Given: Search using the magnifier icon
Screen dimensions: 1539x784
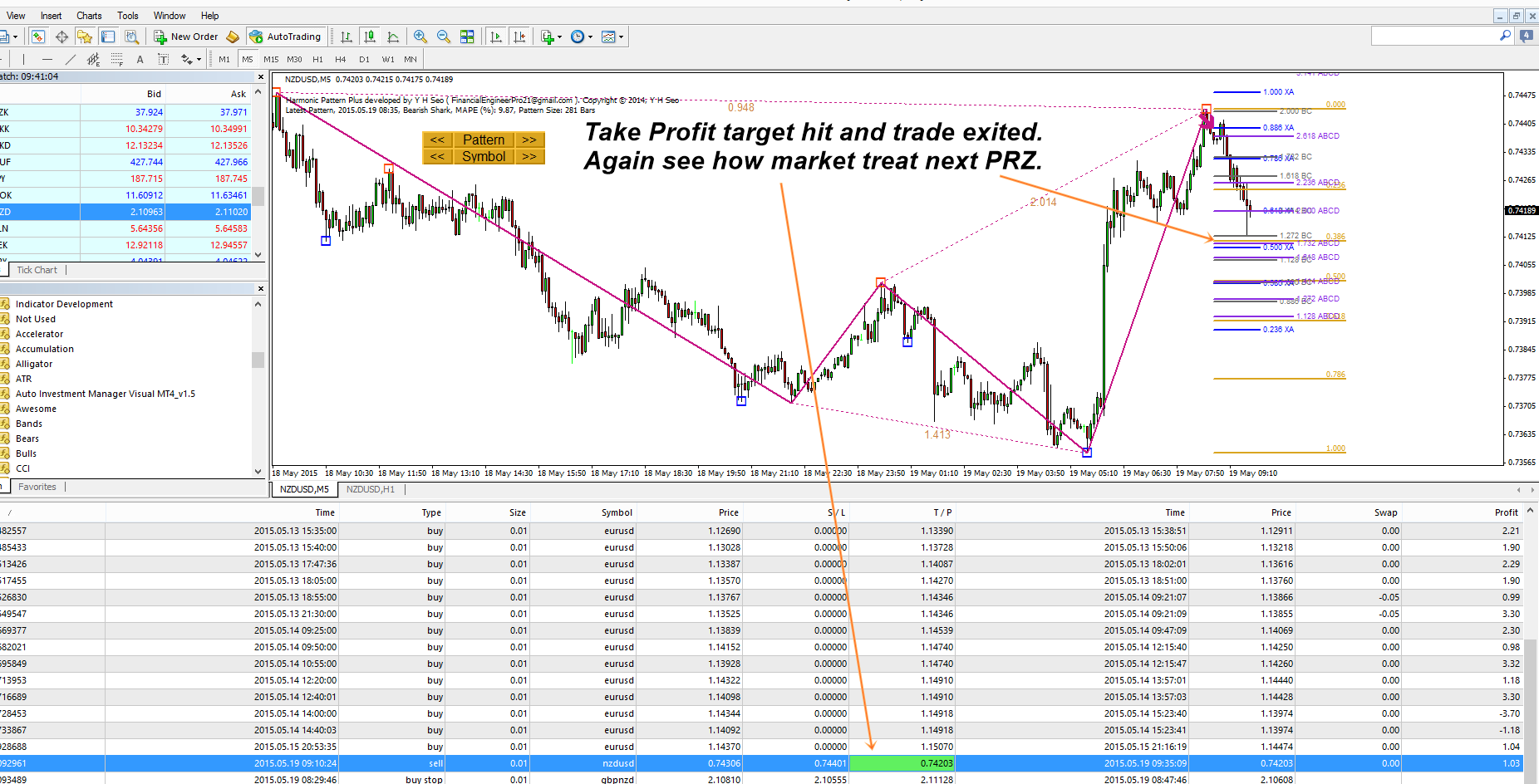Looking at the screenshot, I should 1505,36.
